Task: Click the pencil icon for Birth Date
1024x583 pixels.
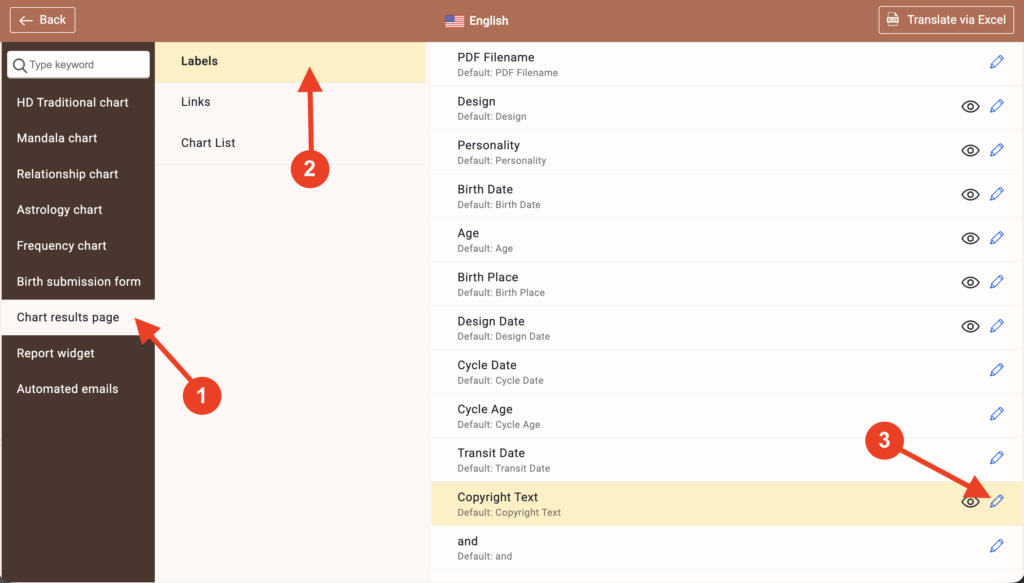Action: pos(996,194)
